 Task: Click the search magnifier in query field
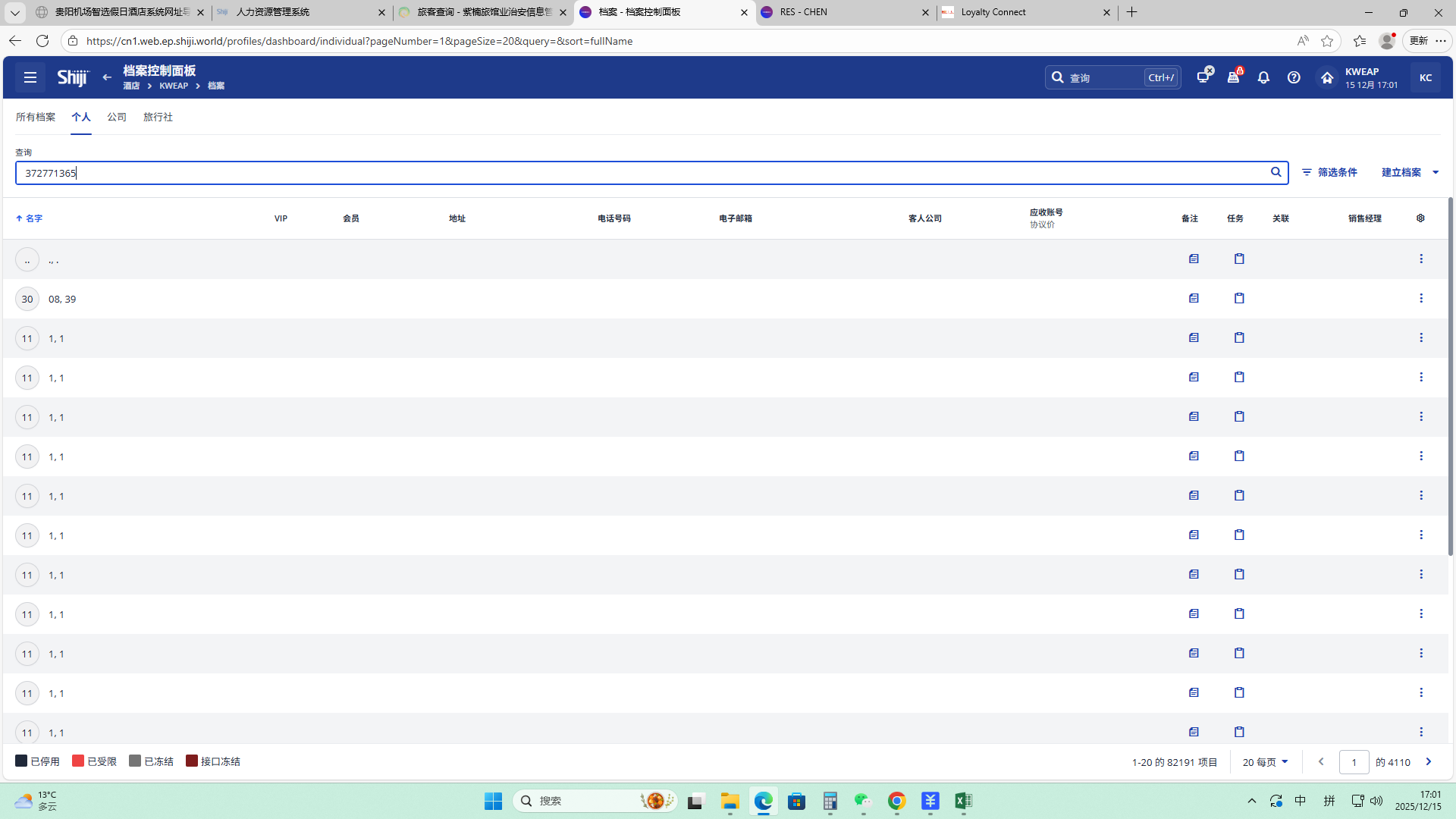pyautogui.click(x=1276, y=172)
